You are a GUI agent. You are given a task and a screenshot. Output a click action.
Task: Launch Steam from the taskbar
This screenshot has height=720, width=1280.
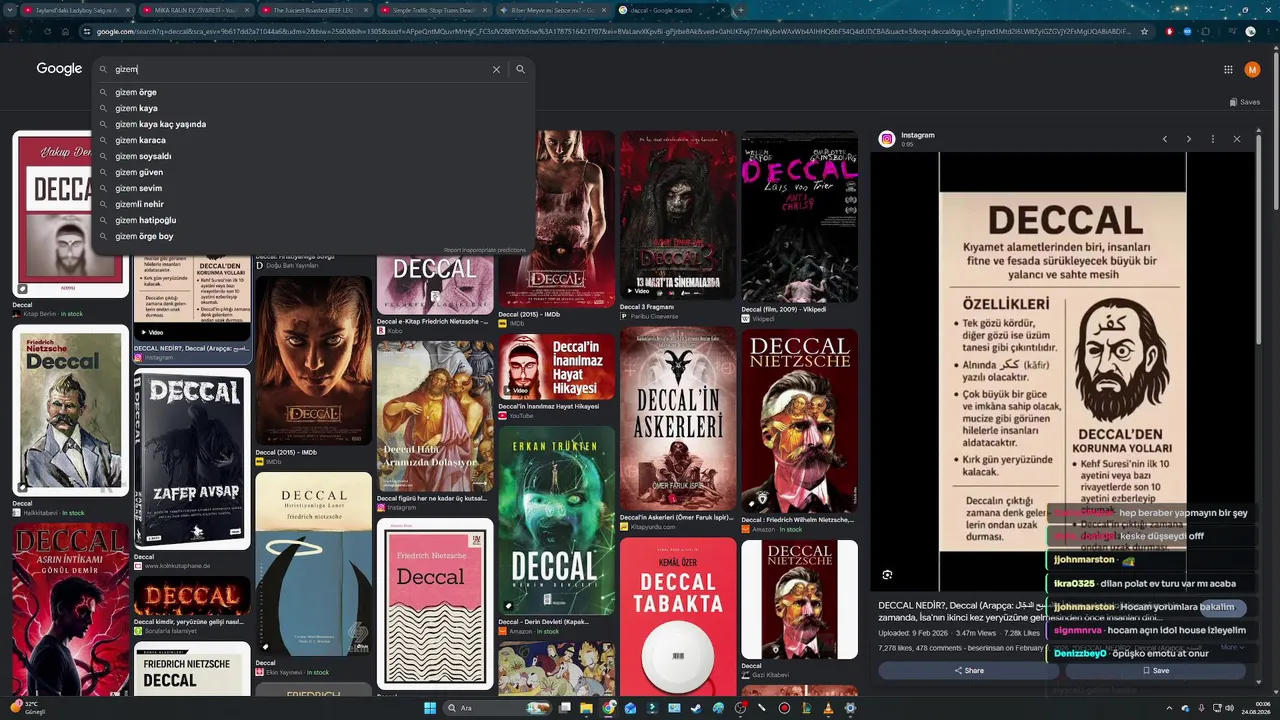tap(696, 708)
